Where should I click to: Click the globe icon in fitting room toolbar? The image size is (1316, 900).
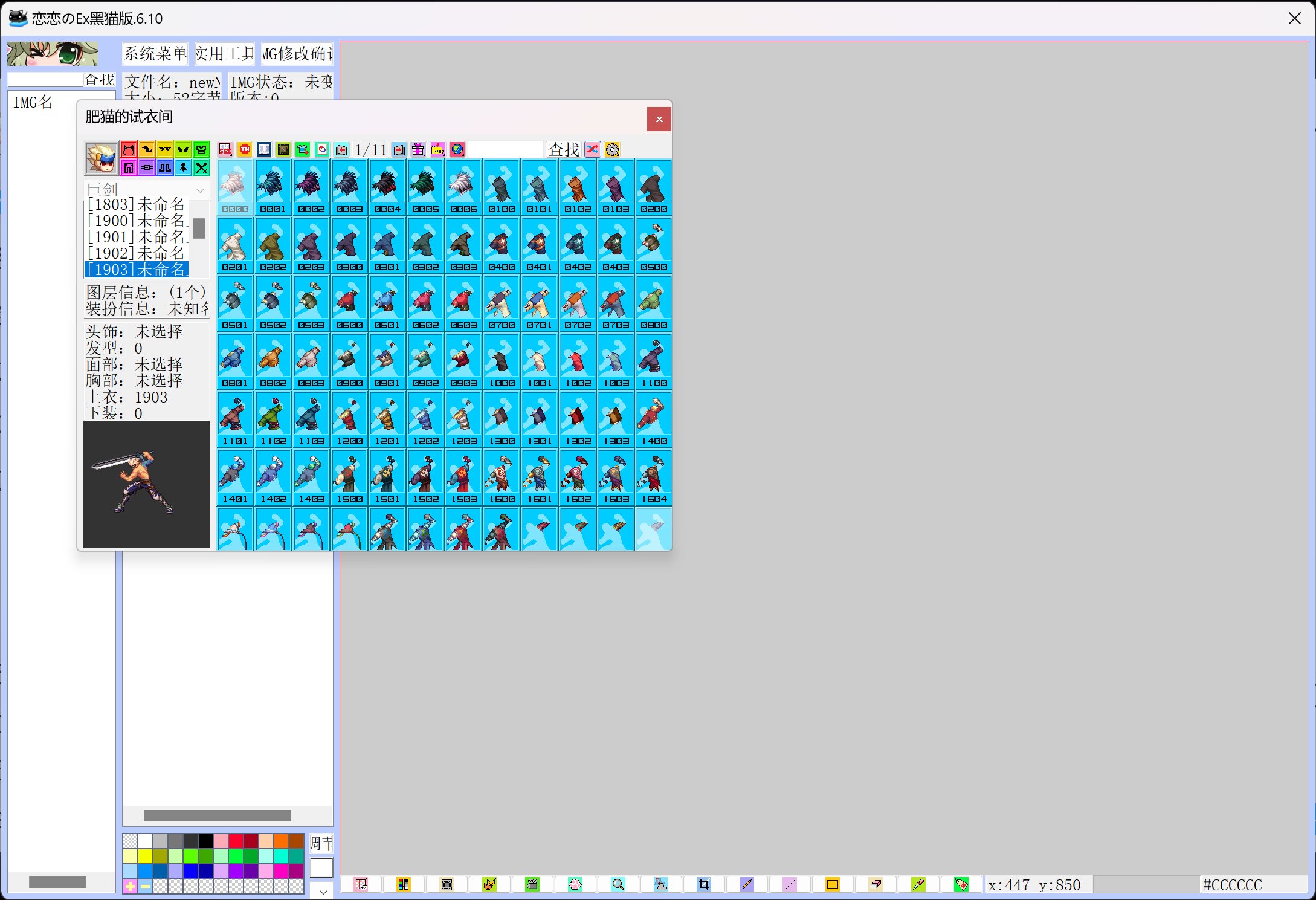457,149
